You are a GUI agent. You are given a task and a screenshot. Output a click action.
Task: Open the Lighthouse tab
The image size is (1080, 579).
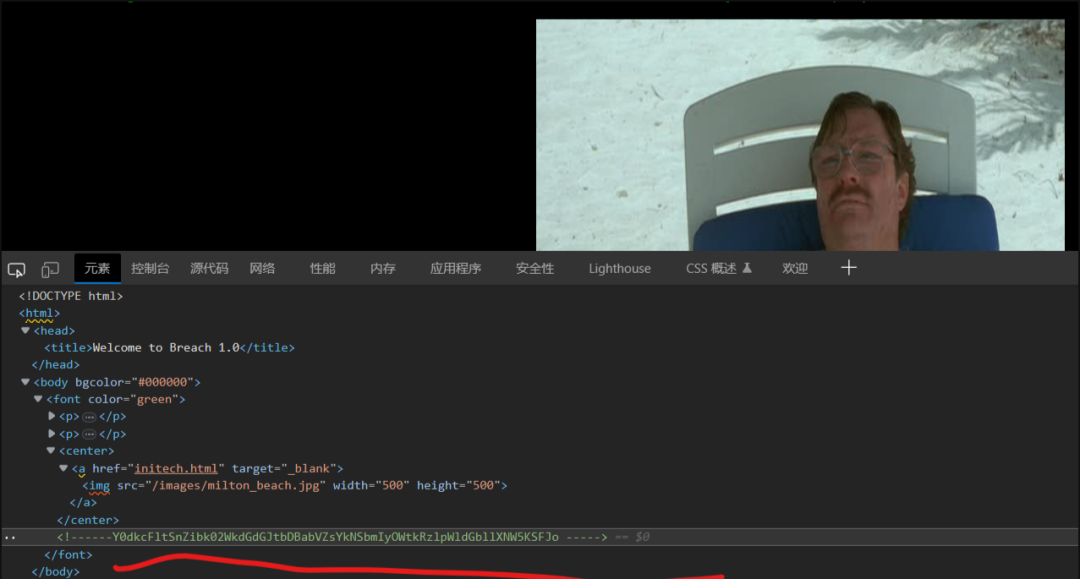pyautogui.click(x=619, y=269)
